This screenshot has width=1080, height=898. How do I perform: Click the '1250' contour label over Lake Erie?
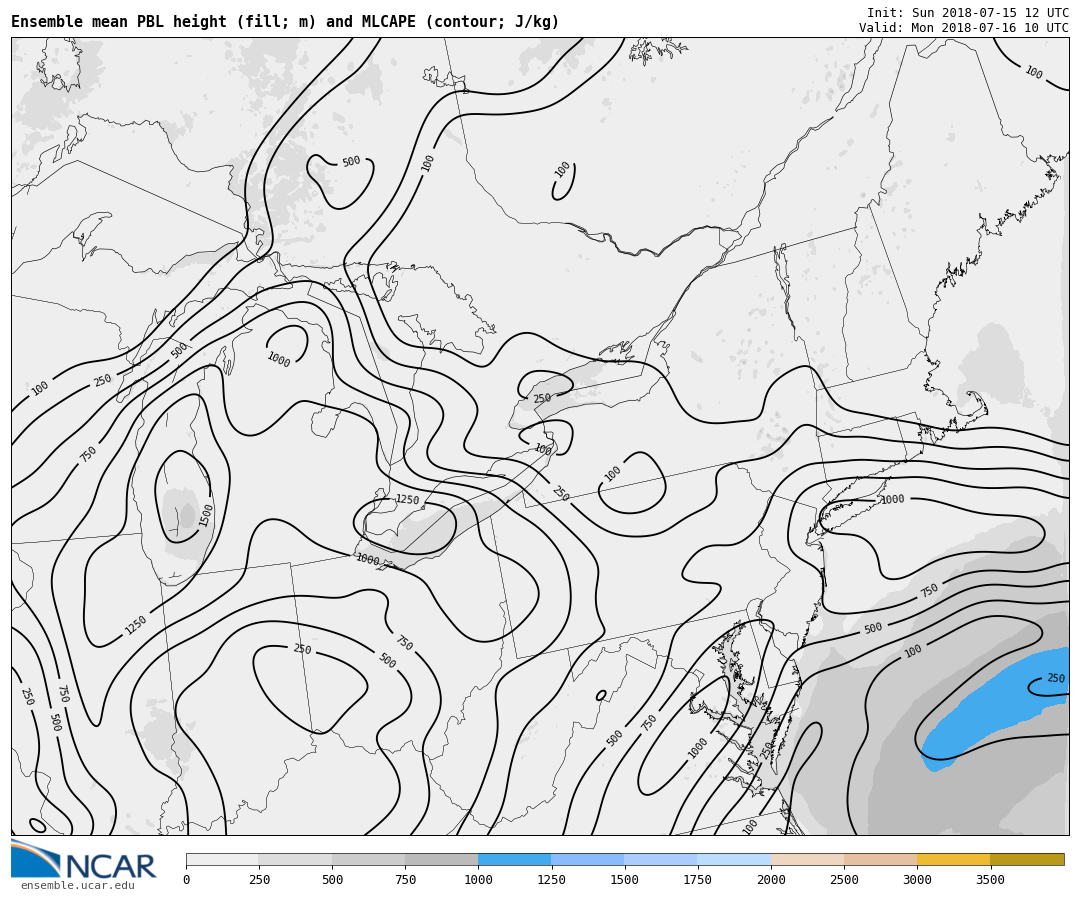coord(407,499)
